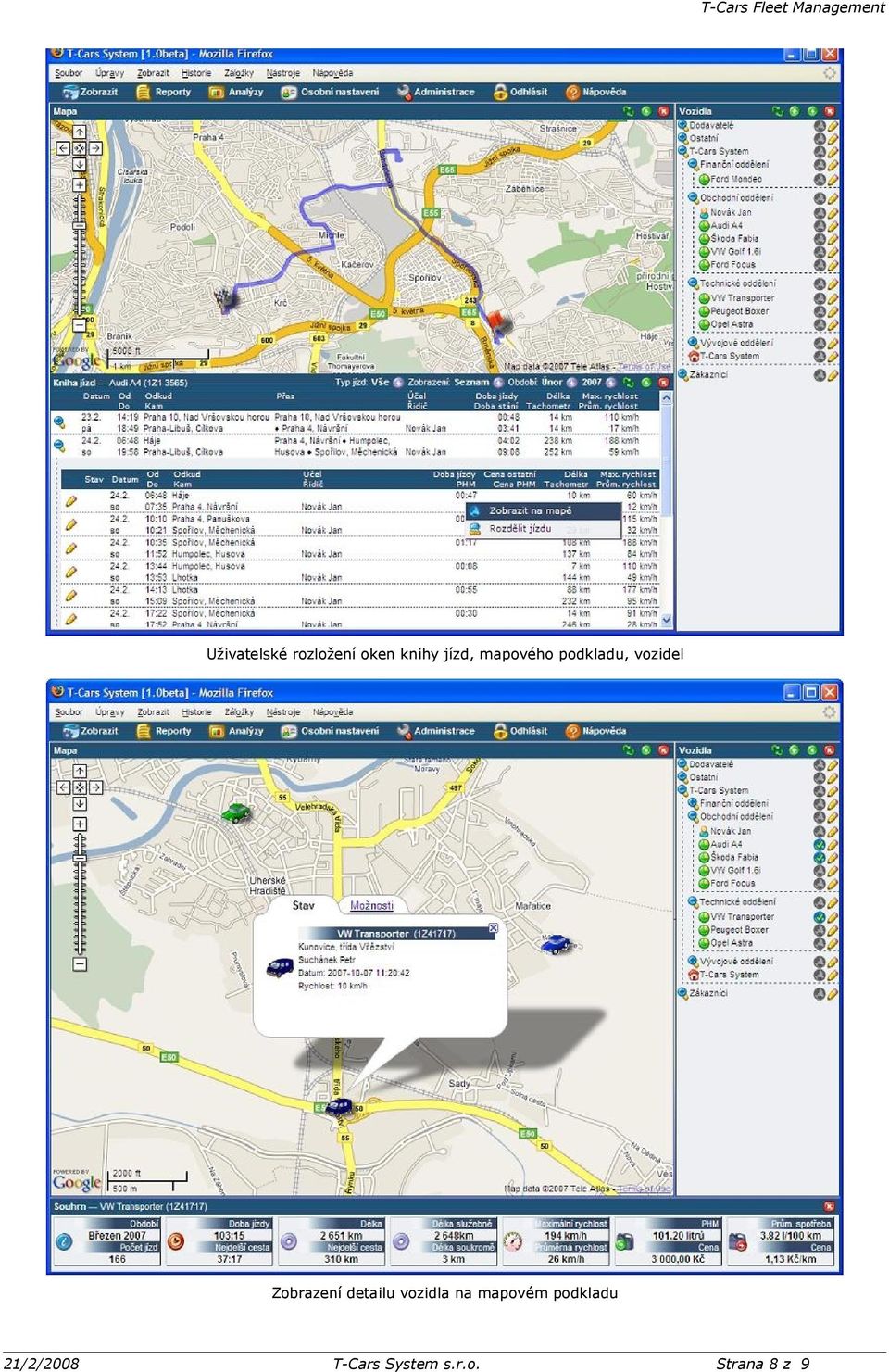Switch to Stav tab in vehicle balloon
The image size is (889, 1372).
coord(304,905)
